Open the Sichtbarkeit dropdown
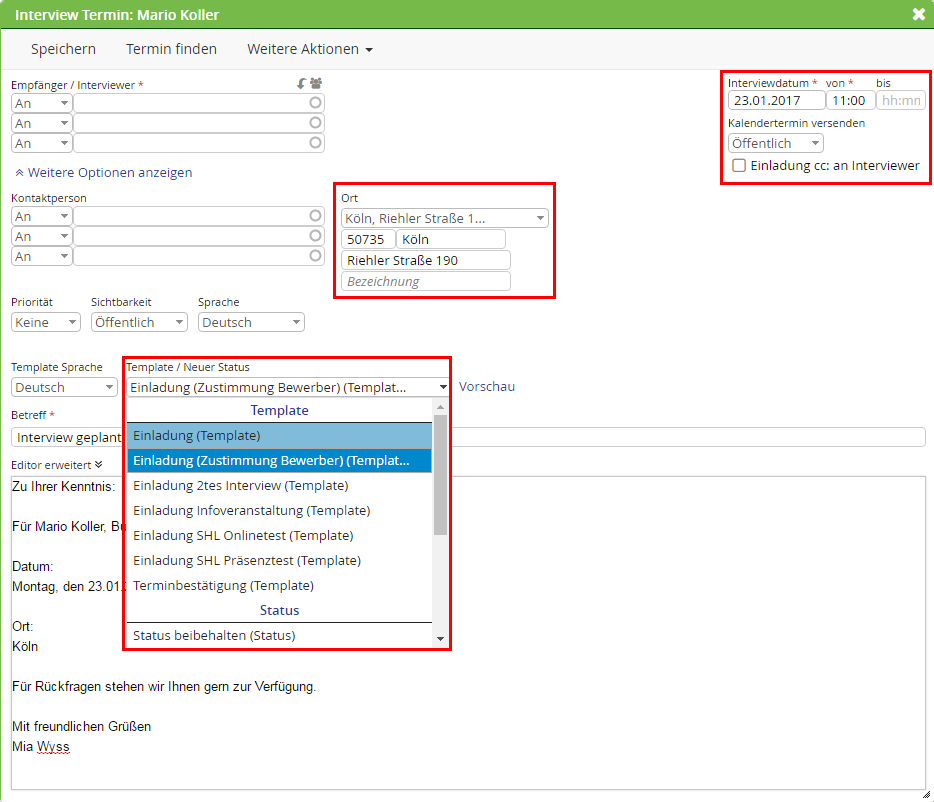Image resolution: width=934 pixels, height=802 pixels. tap(139, 322)
